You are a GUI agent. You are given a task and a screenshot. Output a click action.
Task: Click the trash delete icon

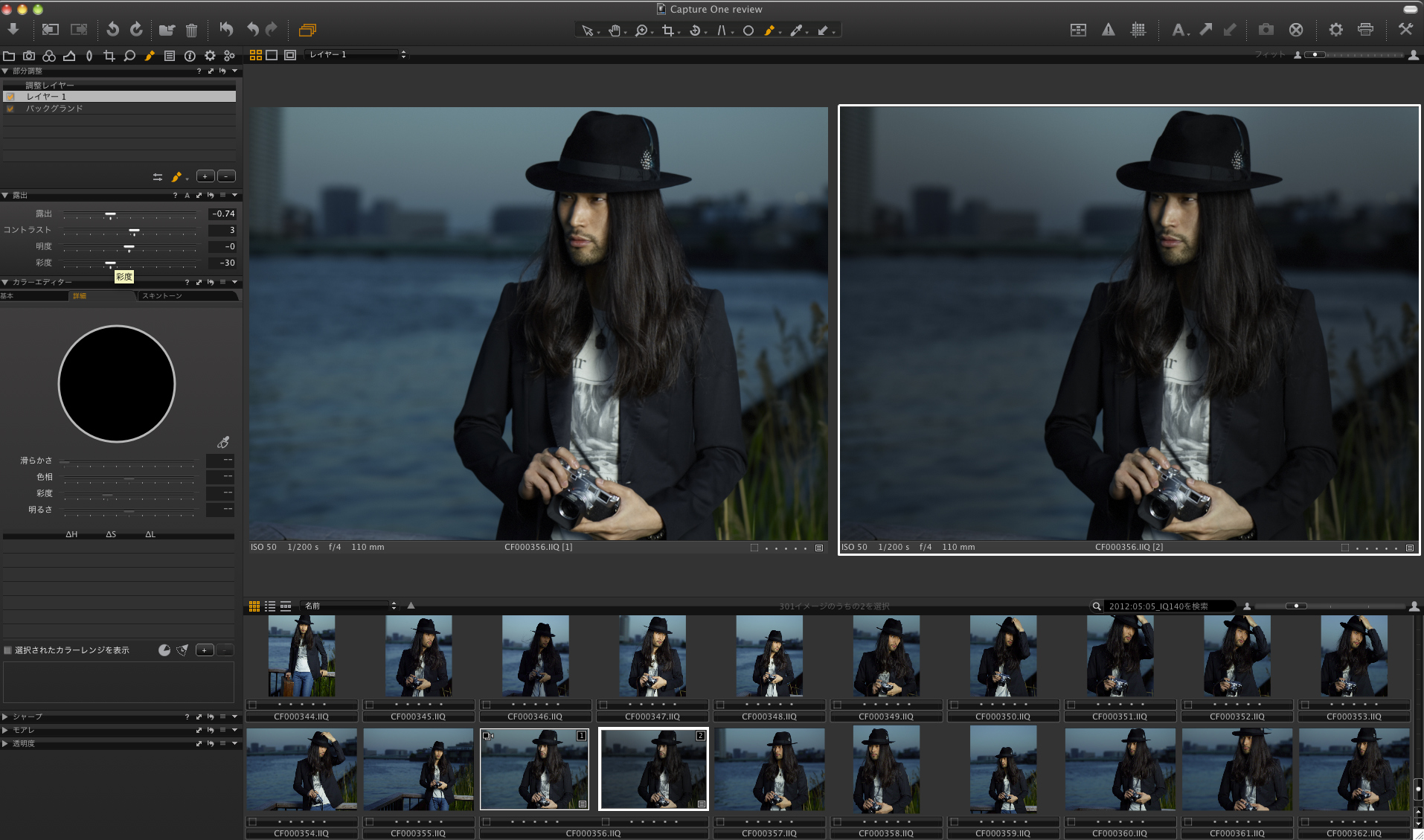[x=191, y=31]
